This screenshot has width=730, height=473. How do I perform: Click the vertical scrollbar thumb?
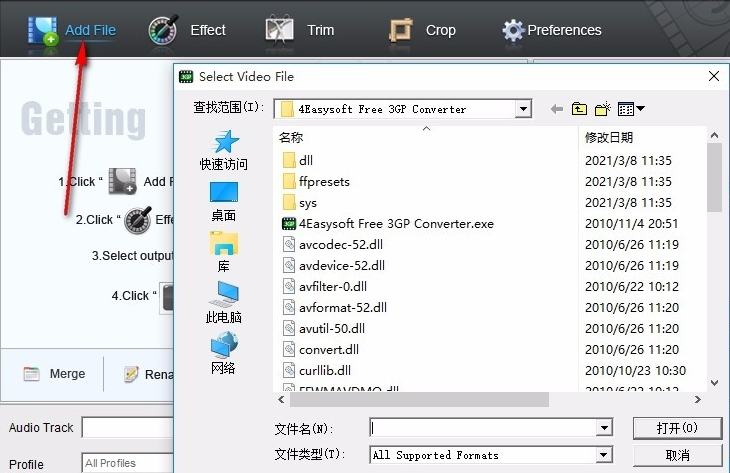714,177
